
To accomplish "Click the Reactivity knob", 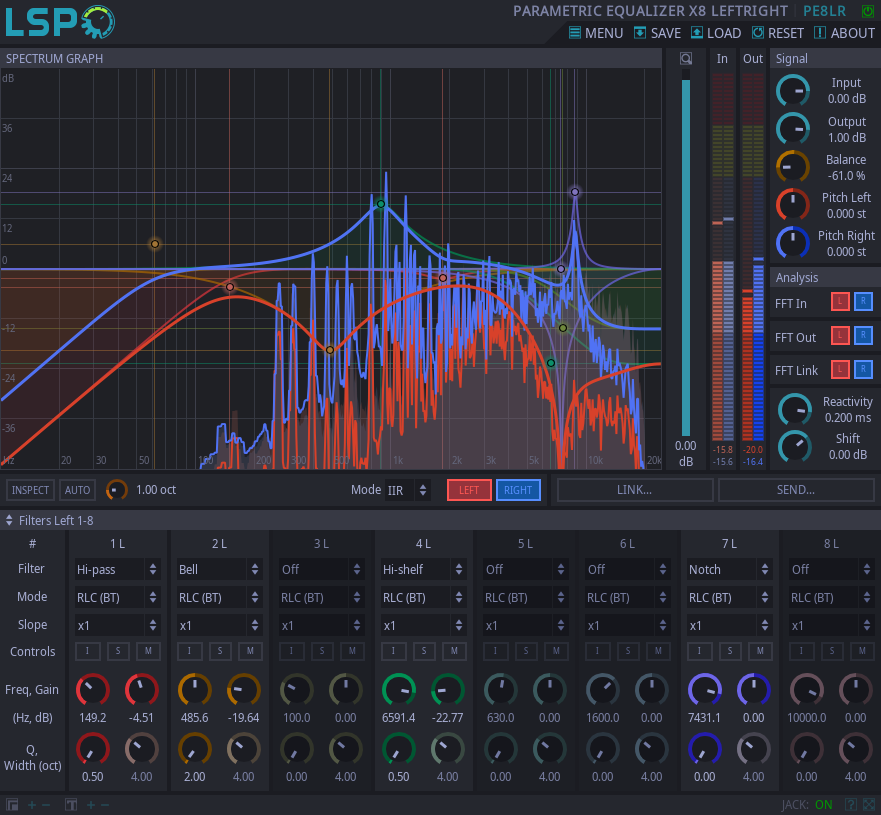I will coord(795,409).
